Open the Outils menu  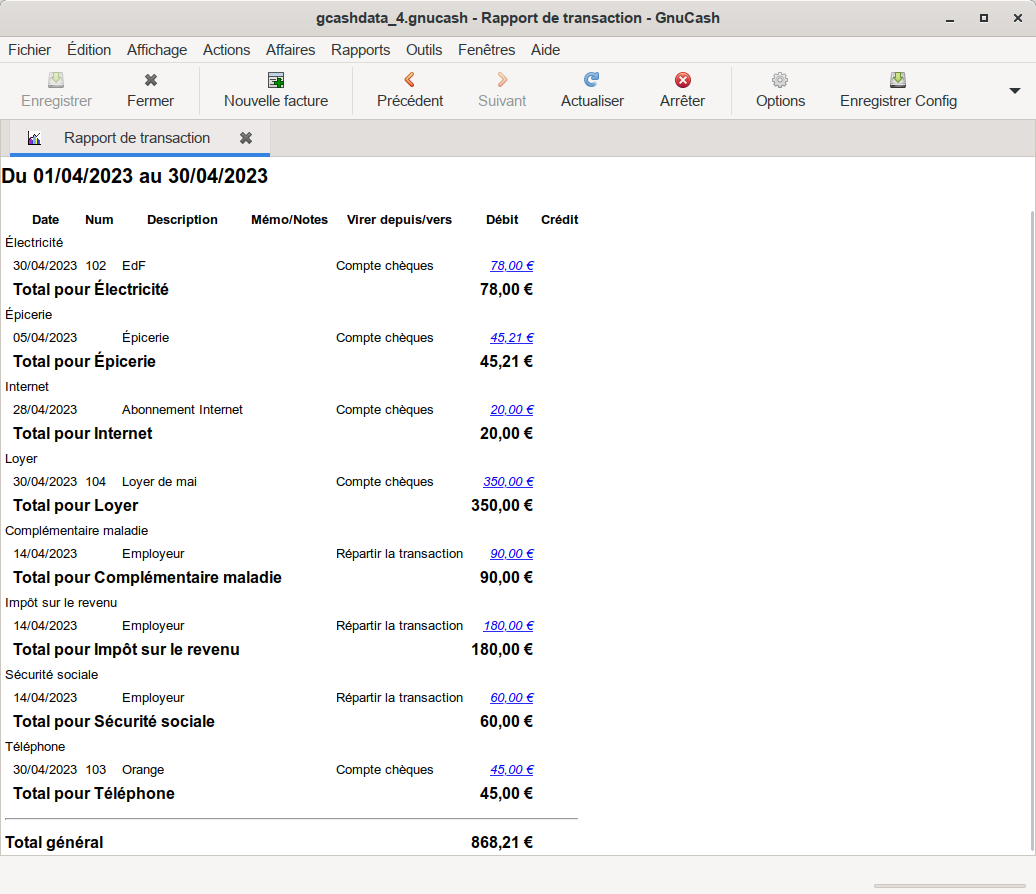pyautogui.click(x=424, y=50)
